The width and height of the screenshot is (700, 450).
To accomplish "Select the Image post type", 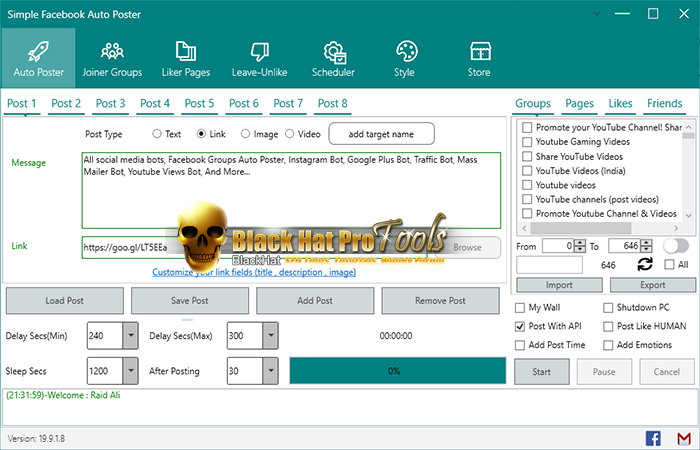I will (x=245, y=133).
